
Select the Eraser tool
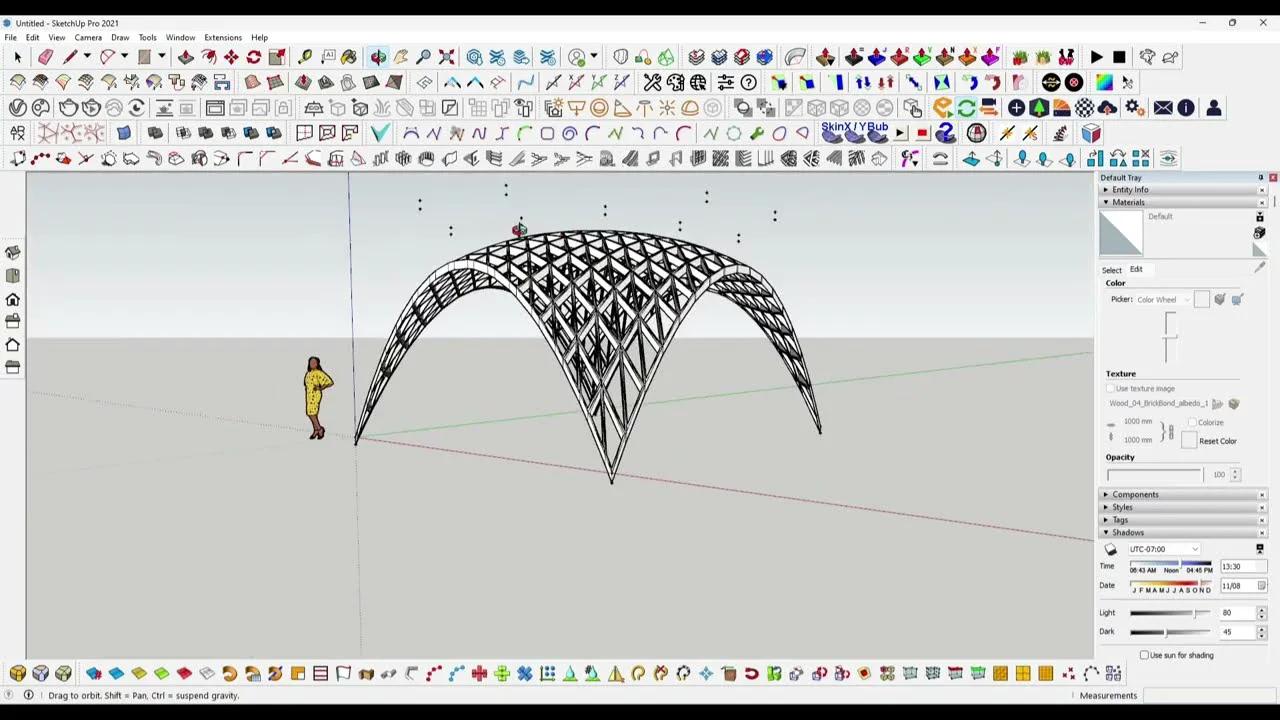coord(45,57)
